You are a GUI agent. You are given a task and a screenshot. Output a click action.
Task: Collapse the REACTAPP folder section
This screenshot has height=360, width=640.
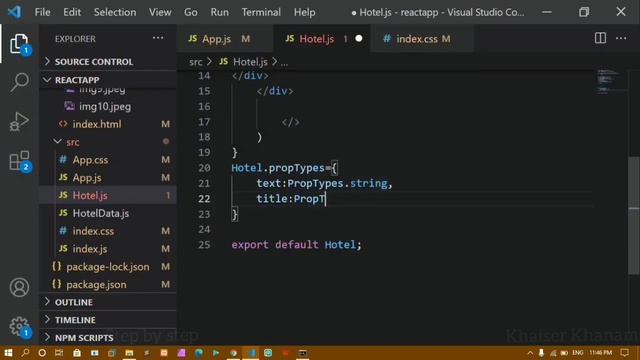pos(108,80)
